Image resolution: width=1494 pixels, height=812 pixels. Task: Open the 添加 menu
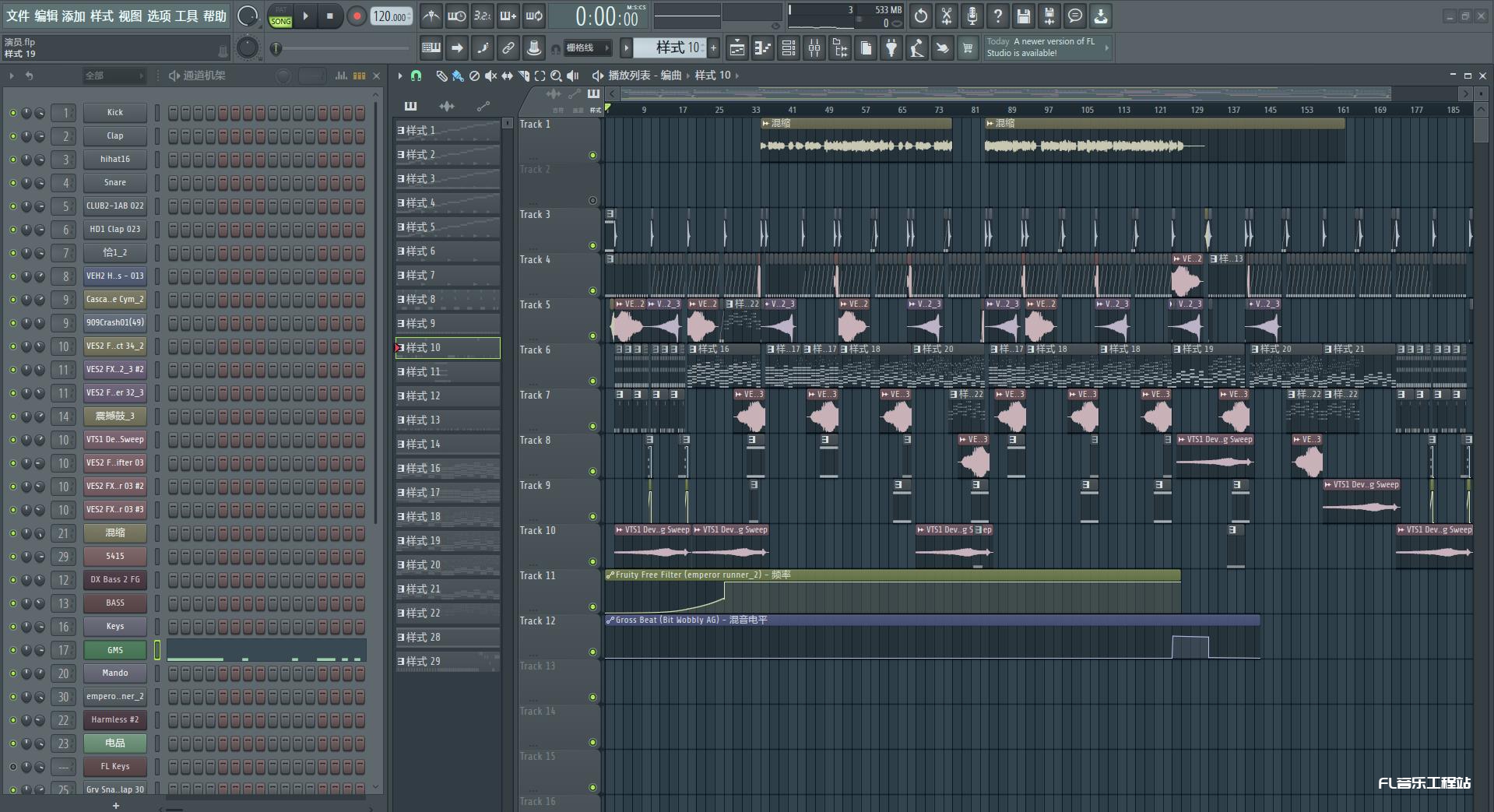point(73,16)
